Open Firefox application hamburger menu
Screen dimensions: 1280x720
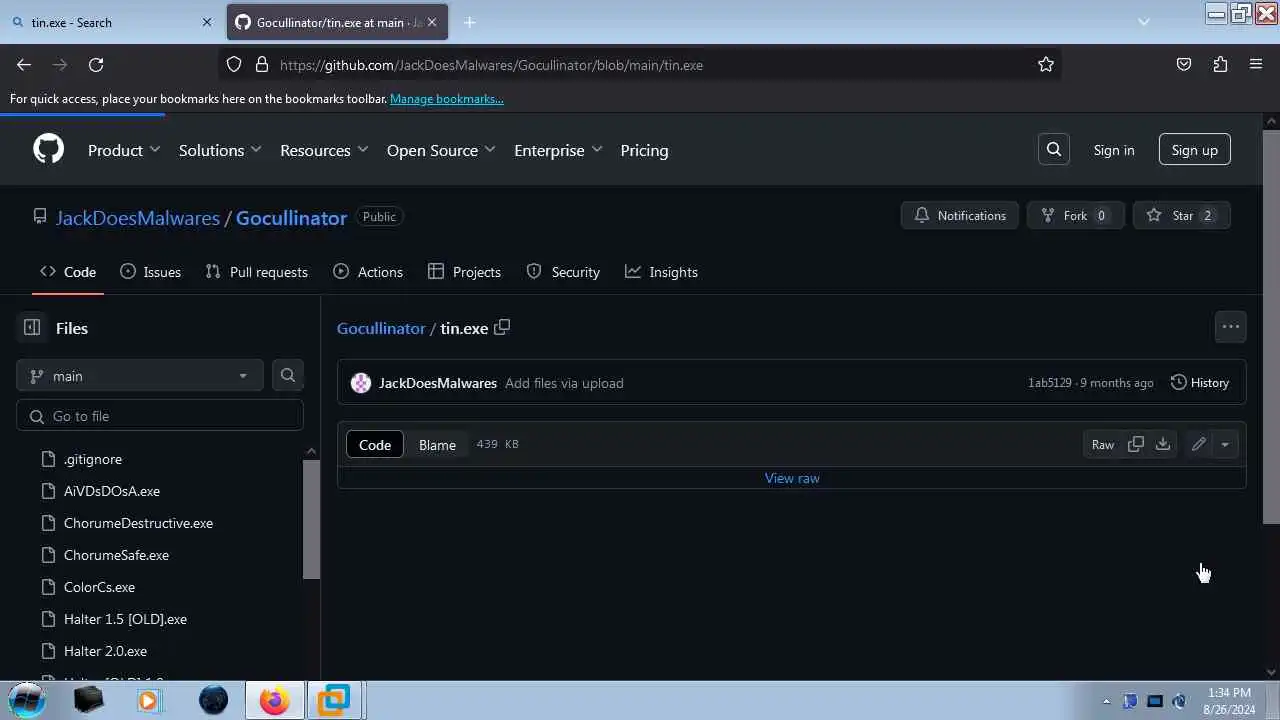point(1256,65)
